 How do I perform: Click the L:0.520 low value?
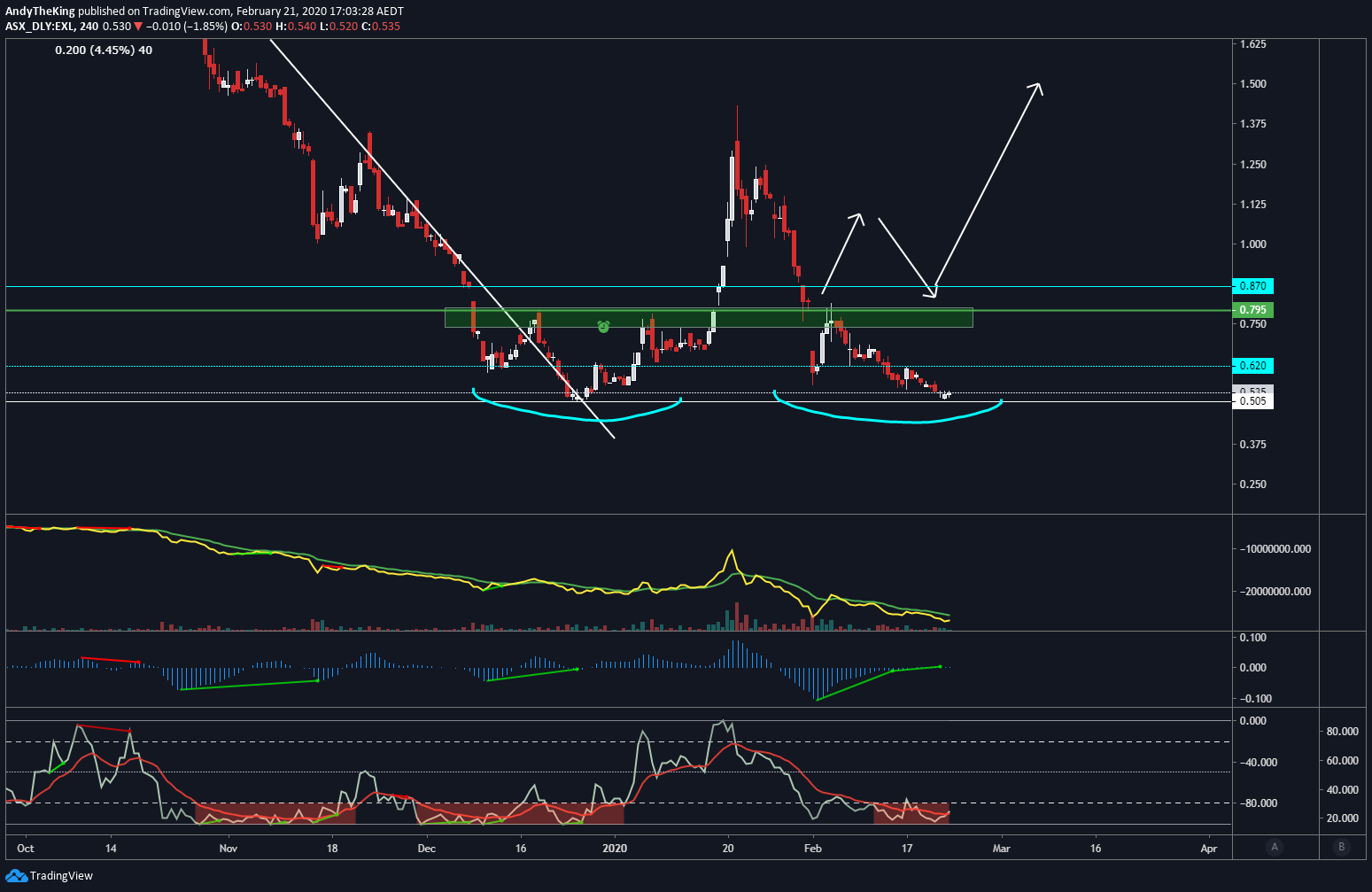(337, 26)
